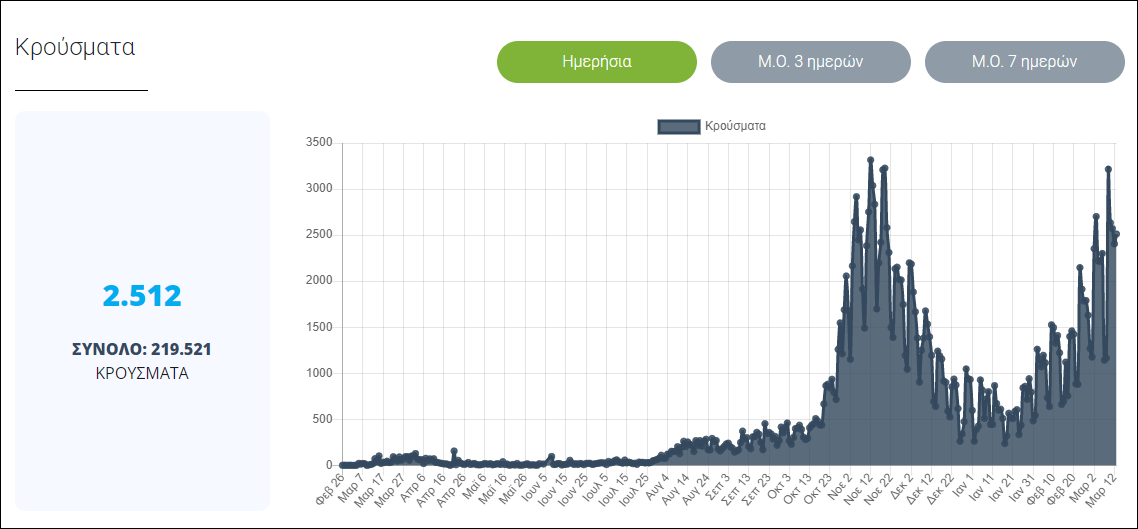Click the Κρούσματα legend color box

678,126
